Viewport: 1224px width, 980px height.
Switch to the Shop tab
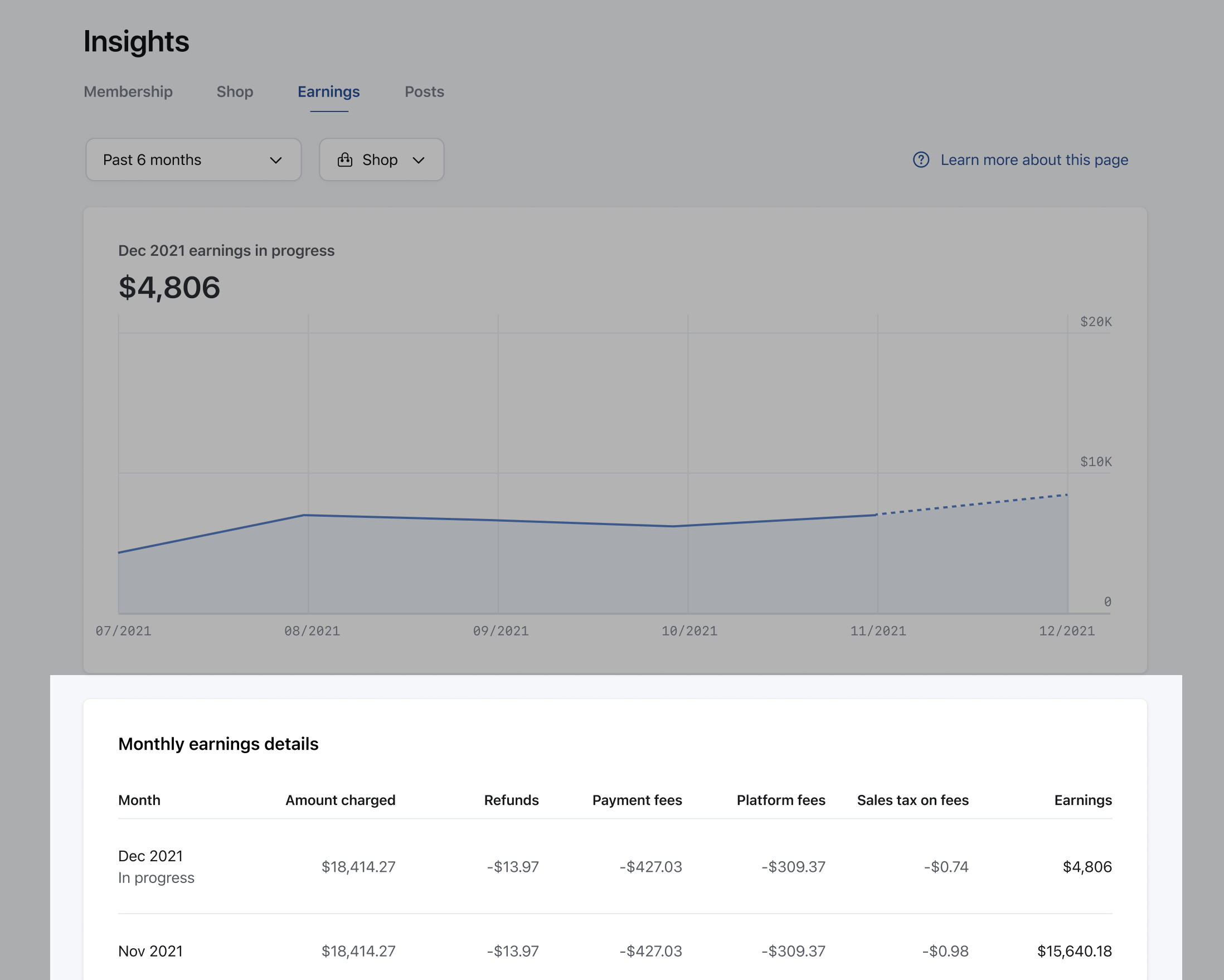coord(235,91)
